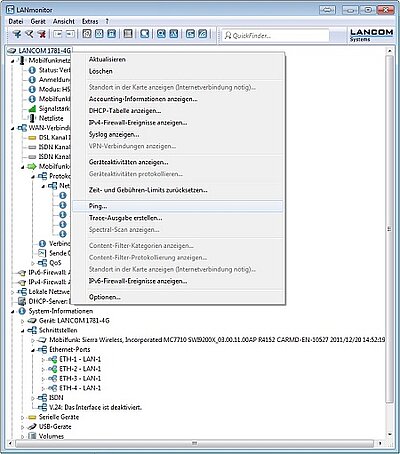
Task: Open the ? help menu
Action: click(107, 21)
